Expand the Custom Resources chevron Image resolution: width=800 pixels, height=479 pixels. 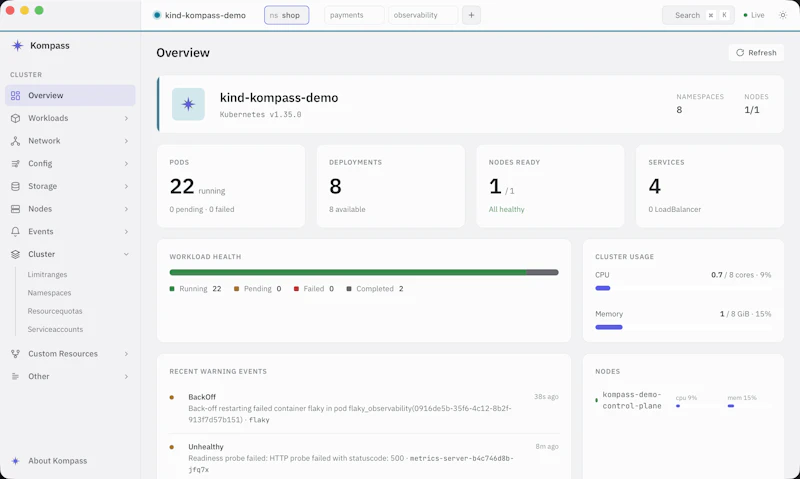click(x=126, y=354)
